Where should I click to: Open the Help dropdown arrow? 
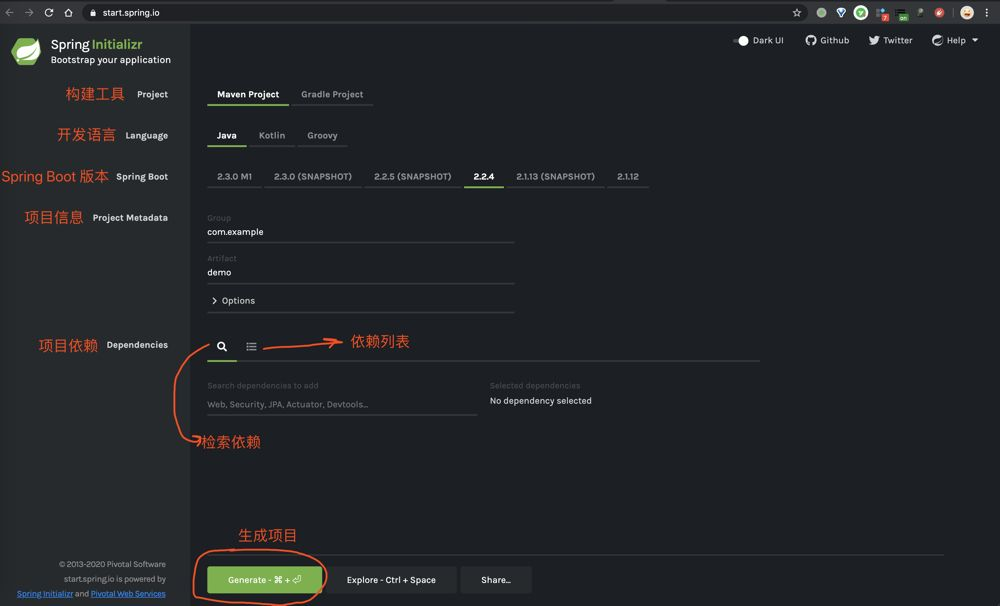tap(975, 40)
